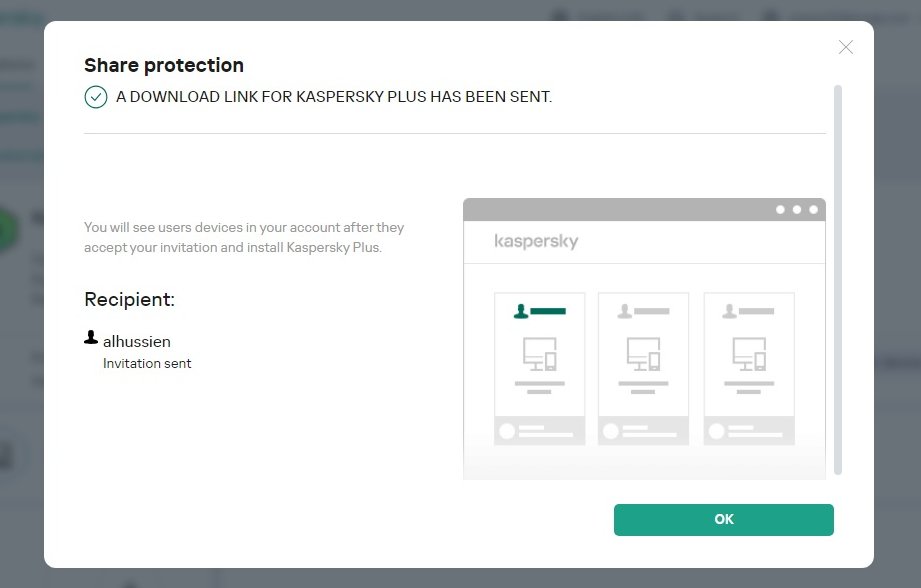This screenshot has width=921, height=588.
Task: Click the three dots in illustration title bar
Action: 797,210
